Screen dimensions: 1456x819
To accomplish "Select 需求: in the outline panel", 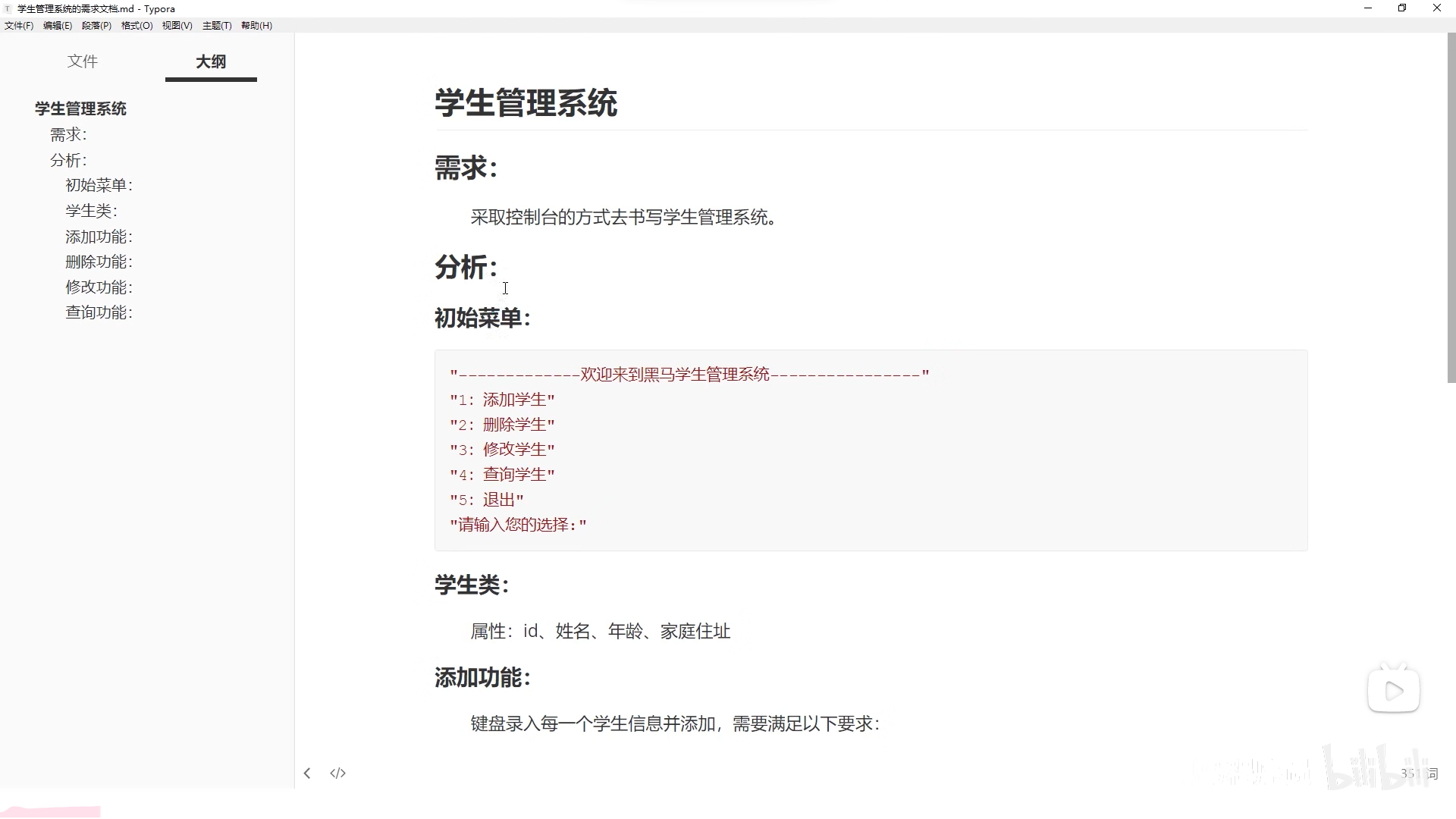I will click(x=68, y=134).
